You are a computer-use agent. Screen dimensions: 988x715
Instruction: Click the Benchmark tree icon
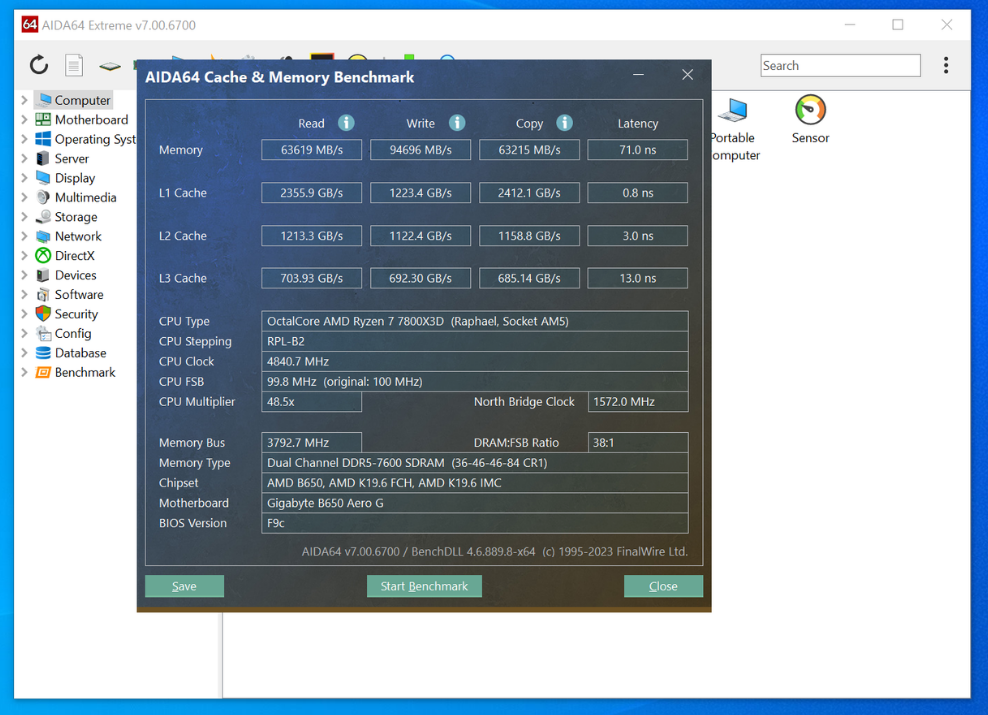click(43, 372)
